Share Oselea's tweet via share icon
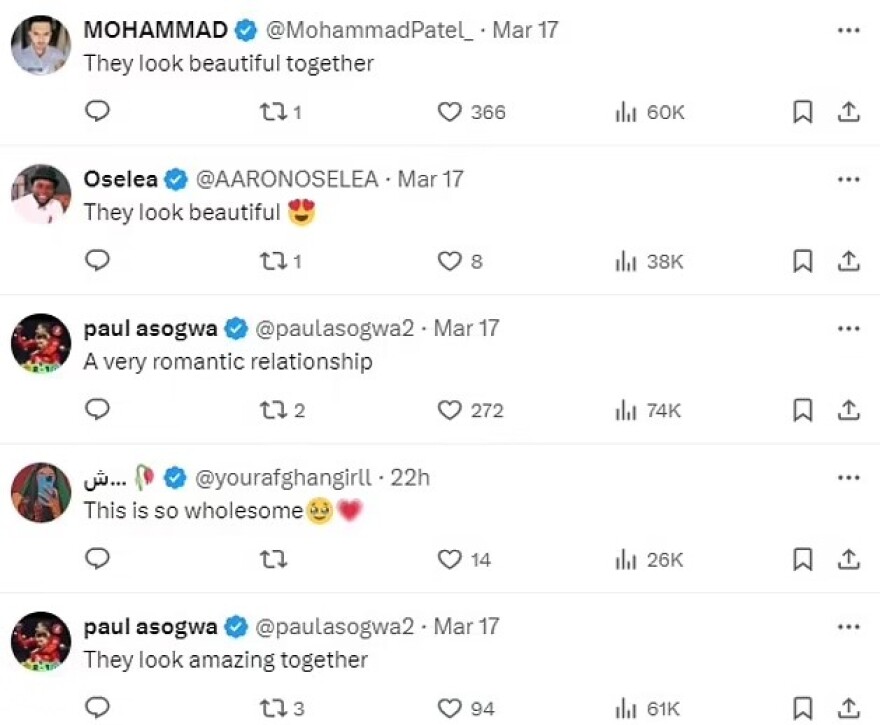 (x=848, y=261)
